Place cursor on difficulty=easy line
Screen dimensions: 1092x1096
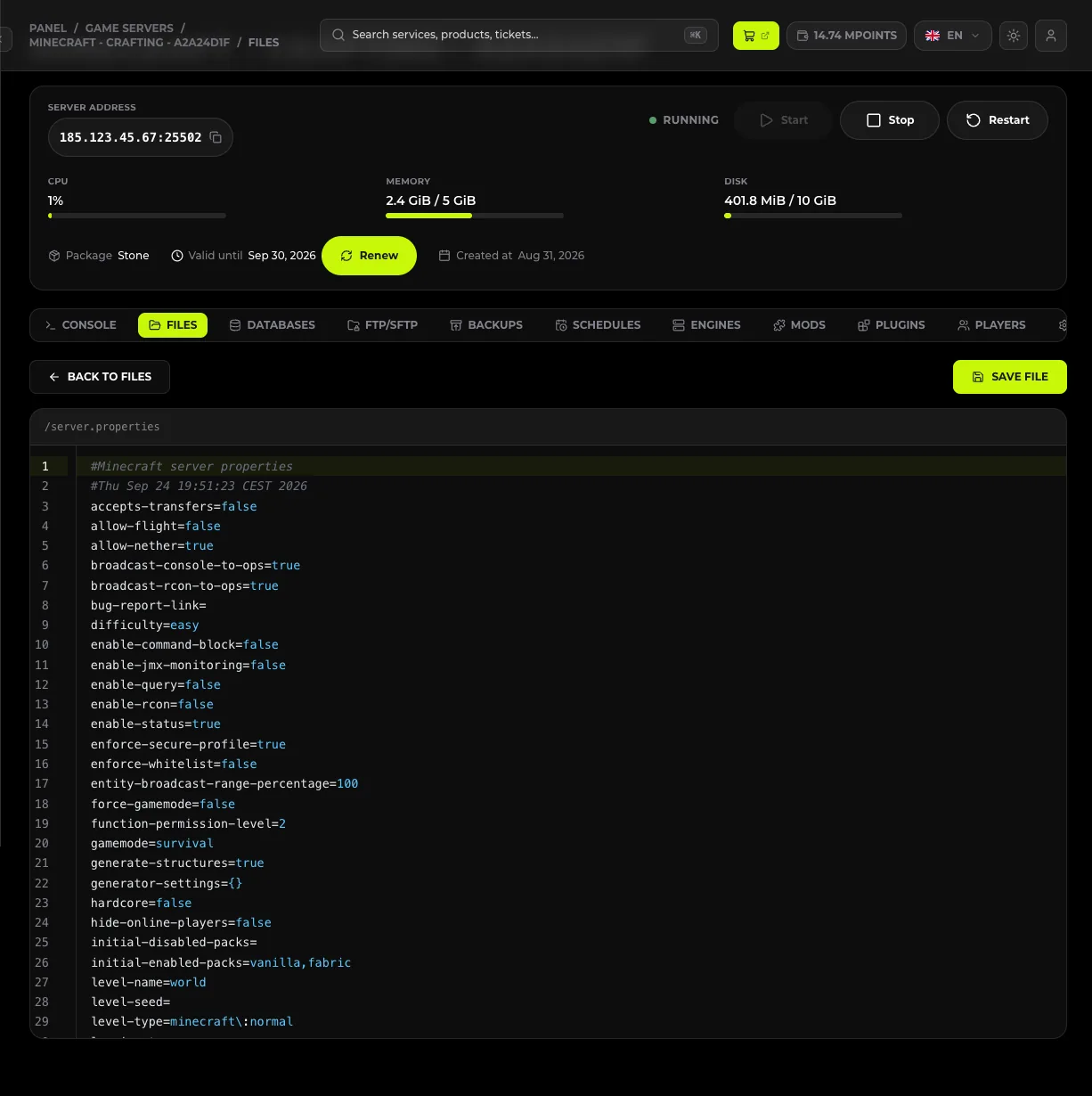(145, 626)
